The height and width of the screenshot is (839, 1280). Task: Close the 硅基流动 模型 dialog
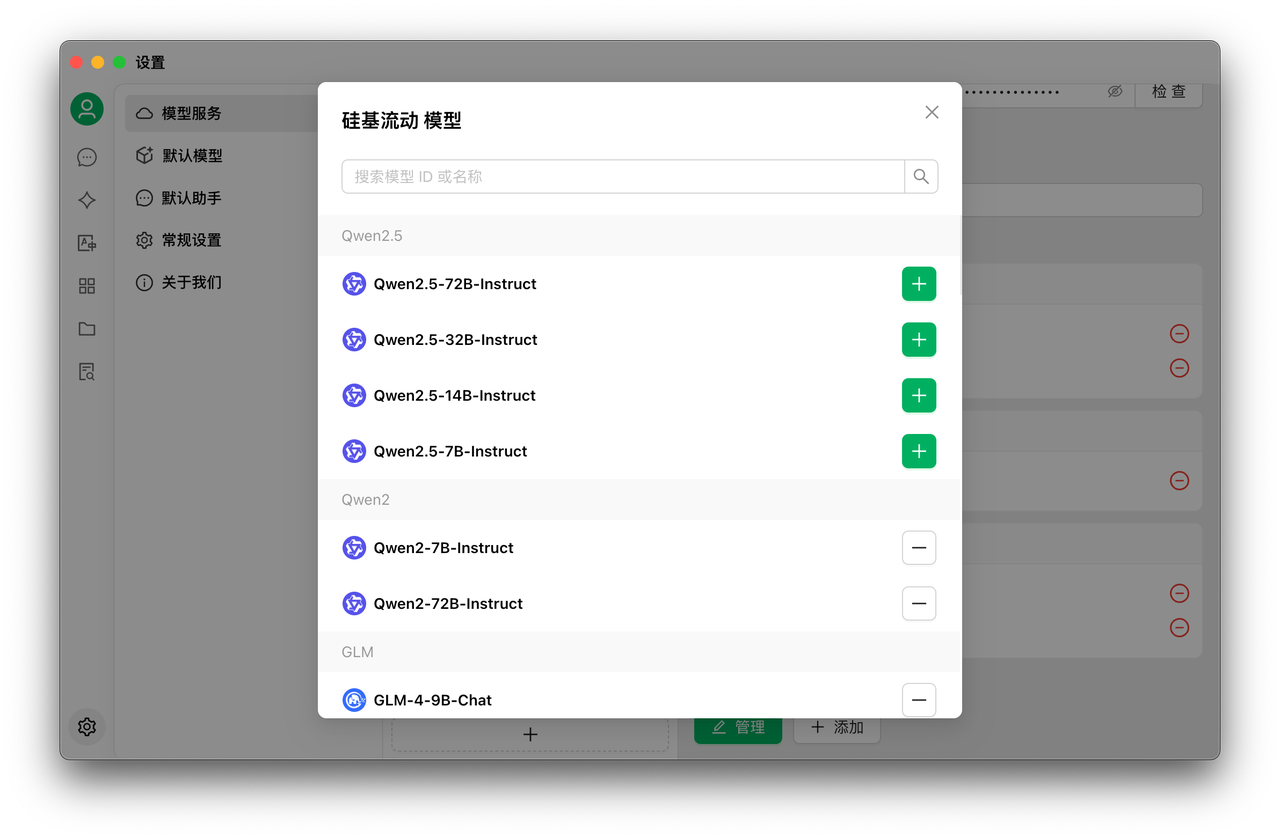point(932,112)
